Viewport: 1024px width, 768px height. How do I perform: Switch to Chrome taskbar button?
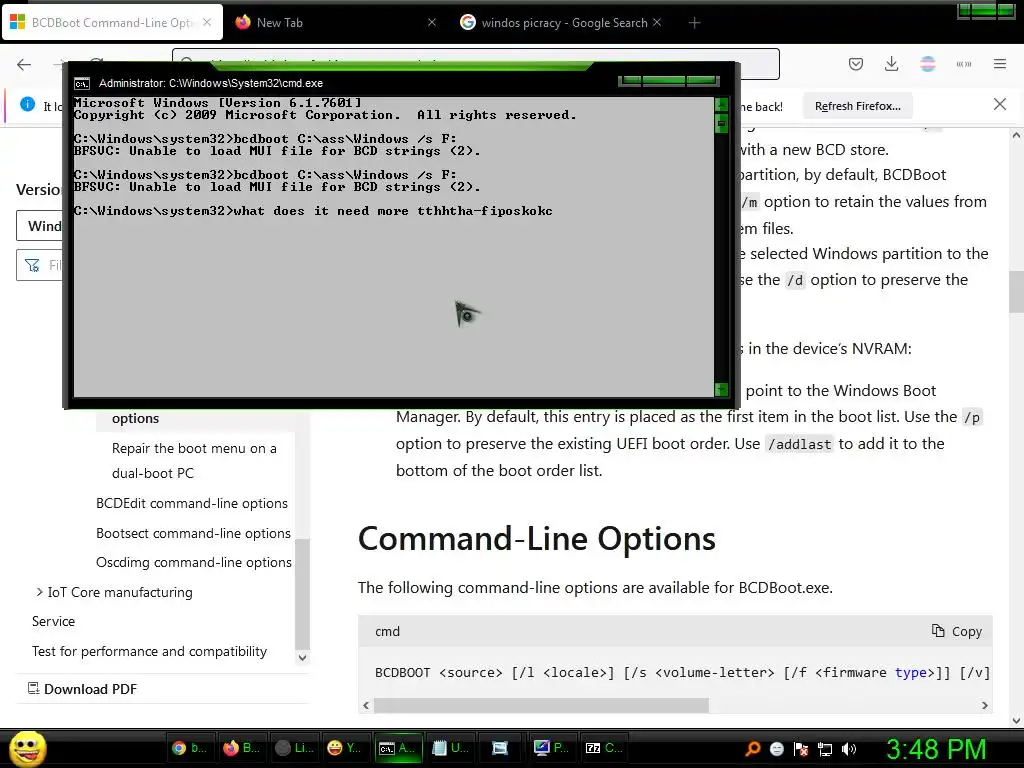tap(189, 748)
